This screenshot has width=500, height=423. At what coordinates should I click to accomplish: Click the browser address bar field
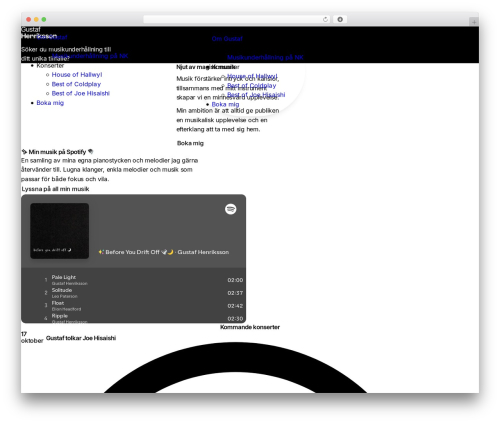(237, 19)
